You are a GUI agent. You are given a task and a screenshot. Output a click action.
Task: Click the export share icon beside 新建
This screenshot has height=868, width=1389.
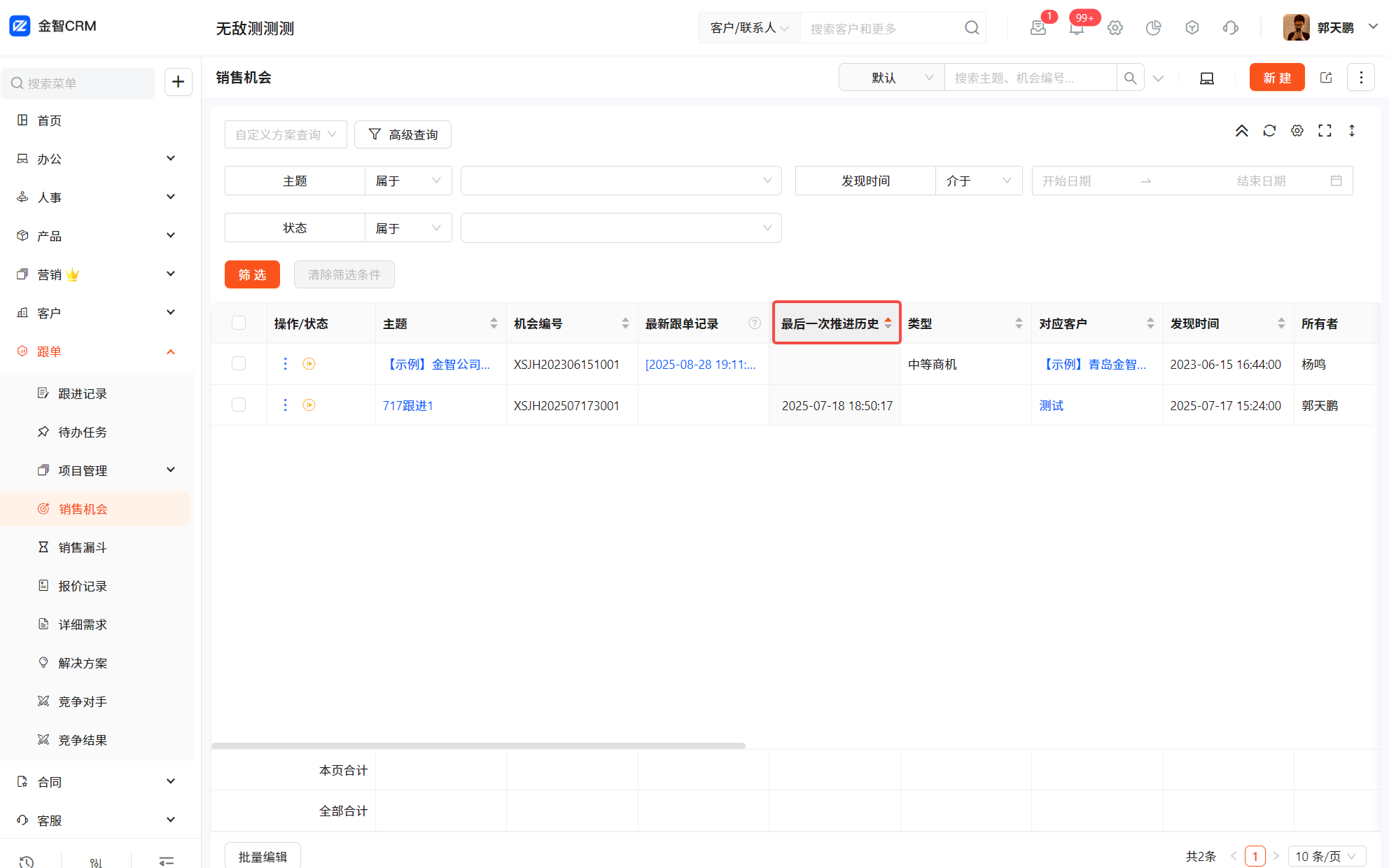pos(1326,78)
